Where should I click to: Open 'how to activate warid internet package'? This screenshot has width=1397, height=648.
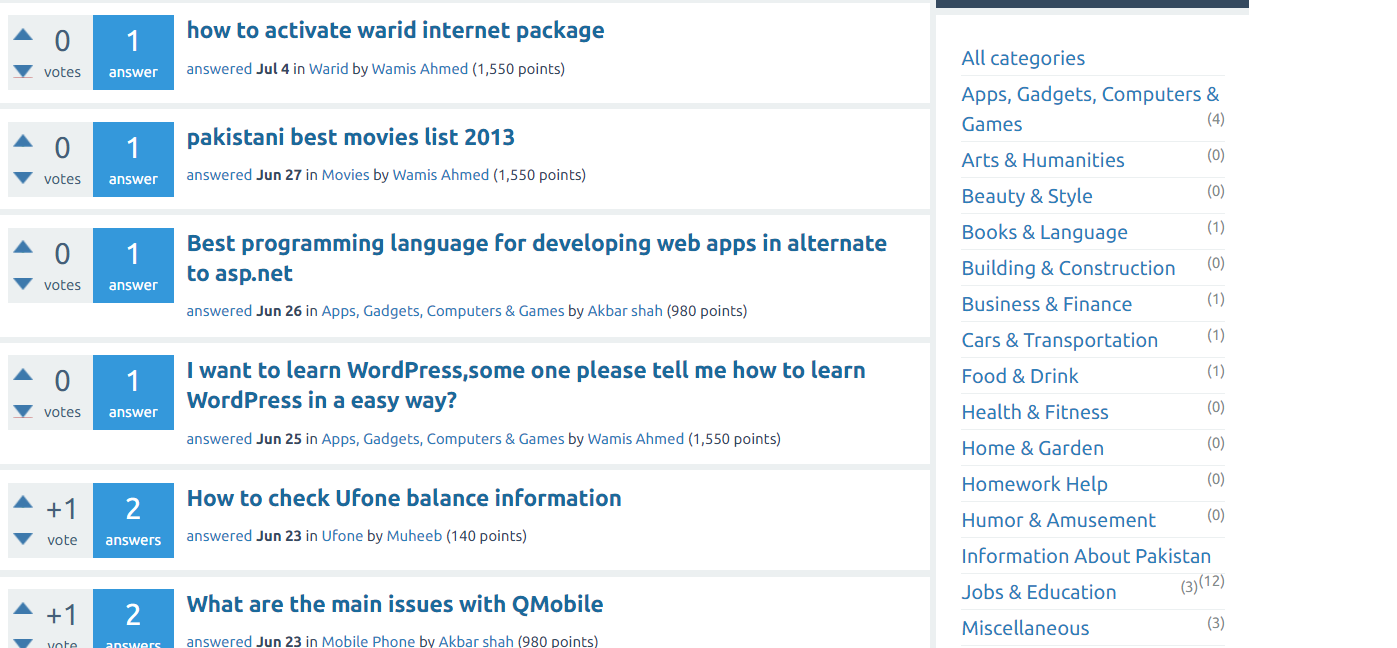pos(395,30)
